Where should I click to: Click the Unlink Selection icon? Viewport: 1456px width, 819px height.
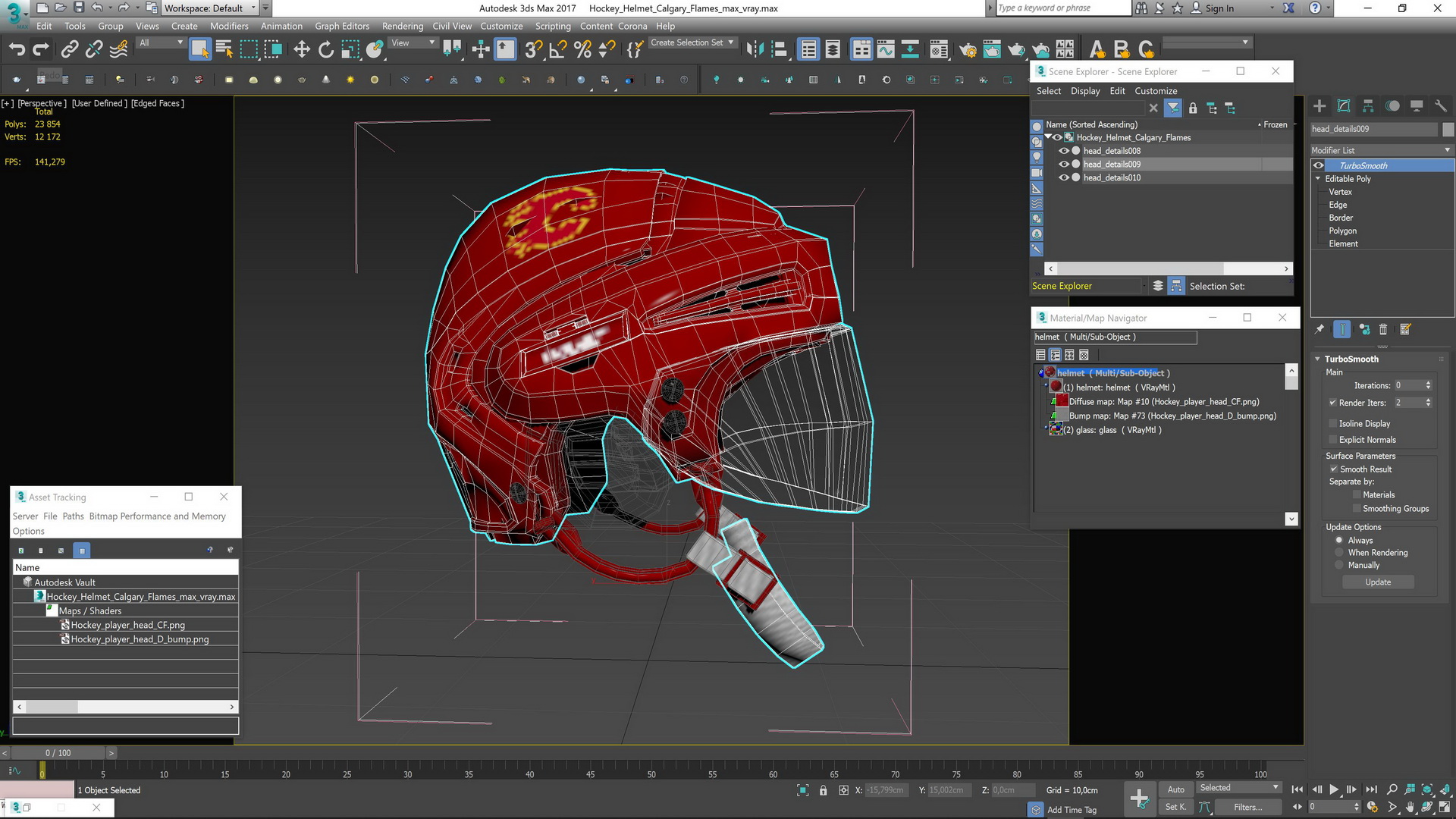[x=94, y=50]
